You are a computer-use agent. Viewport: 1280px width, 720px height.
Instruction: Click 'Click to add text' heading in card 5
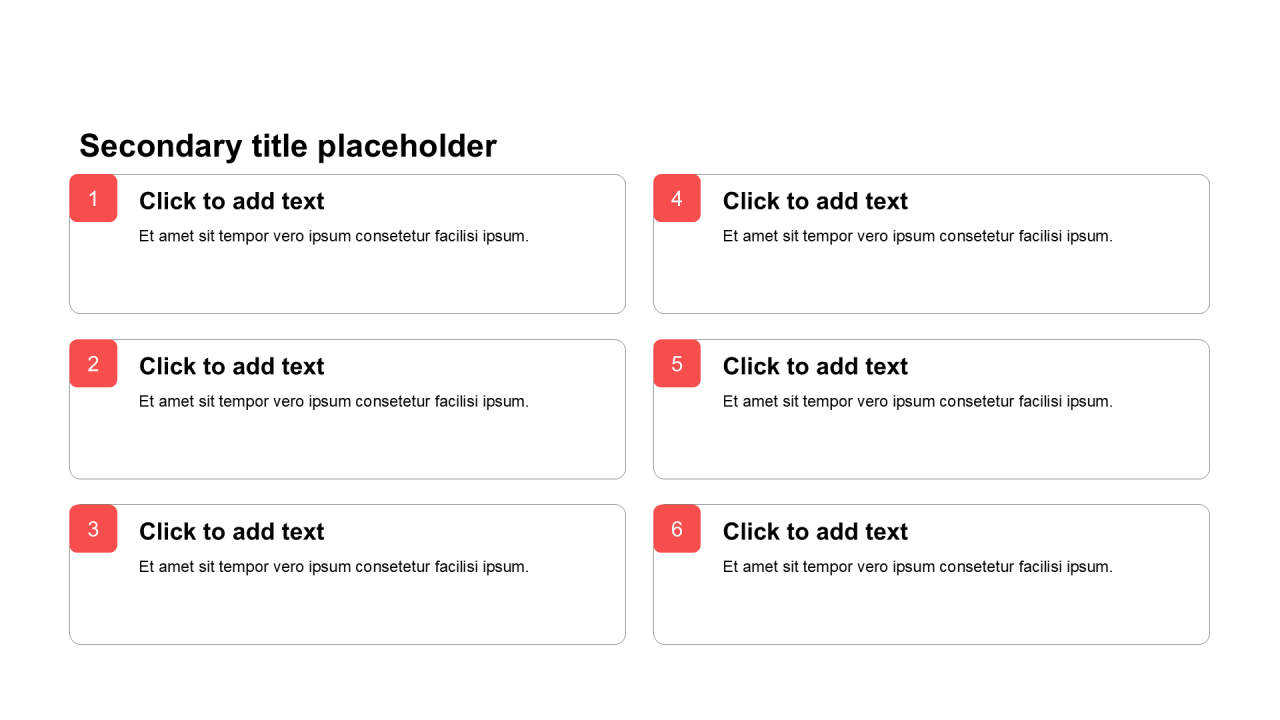pos(815,366)
